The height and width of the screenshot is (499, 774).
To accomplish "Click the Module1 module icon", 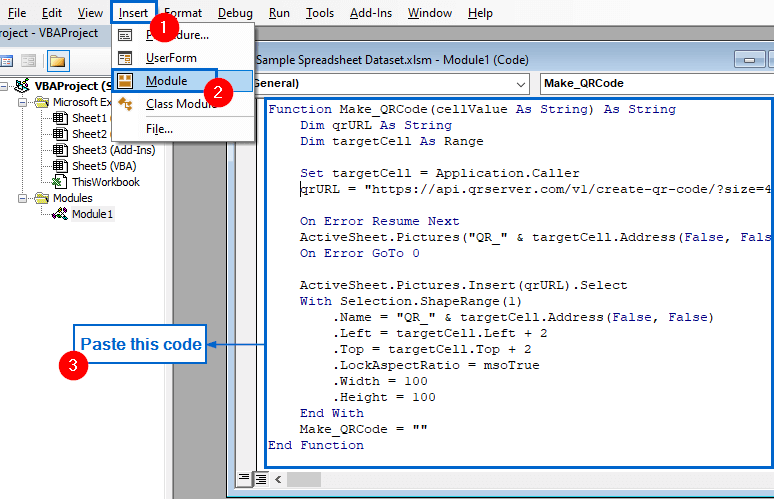I will tap(60, 214).
